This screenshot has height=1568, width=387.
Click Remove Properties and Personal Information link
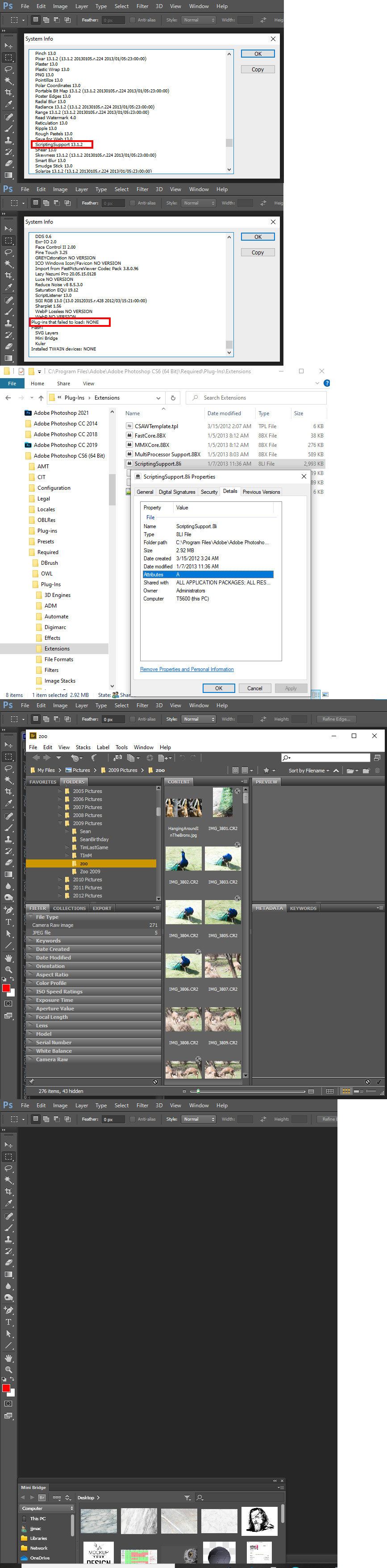[187, 669]
